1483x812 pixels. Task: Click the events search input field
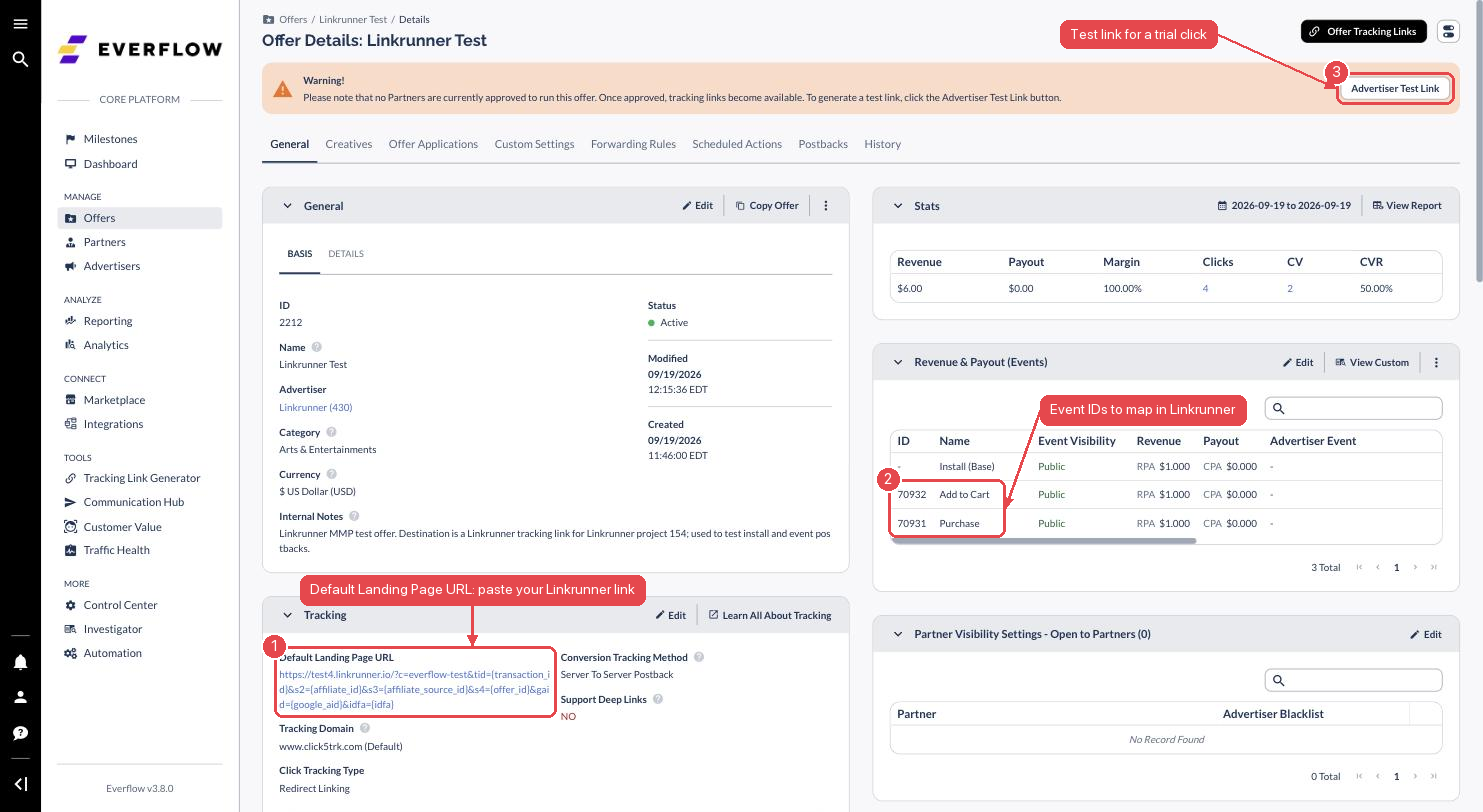coord(1354,408)
